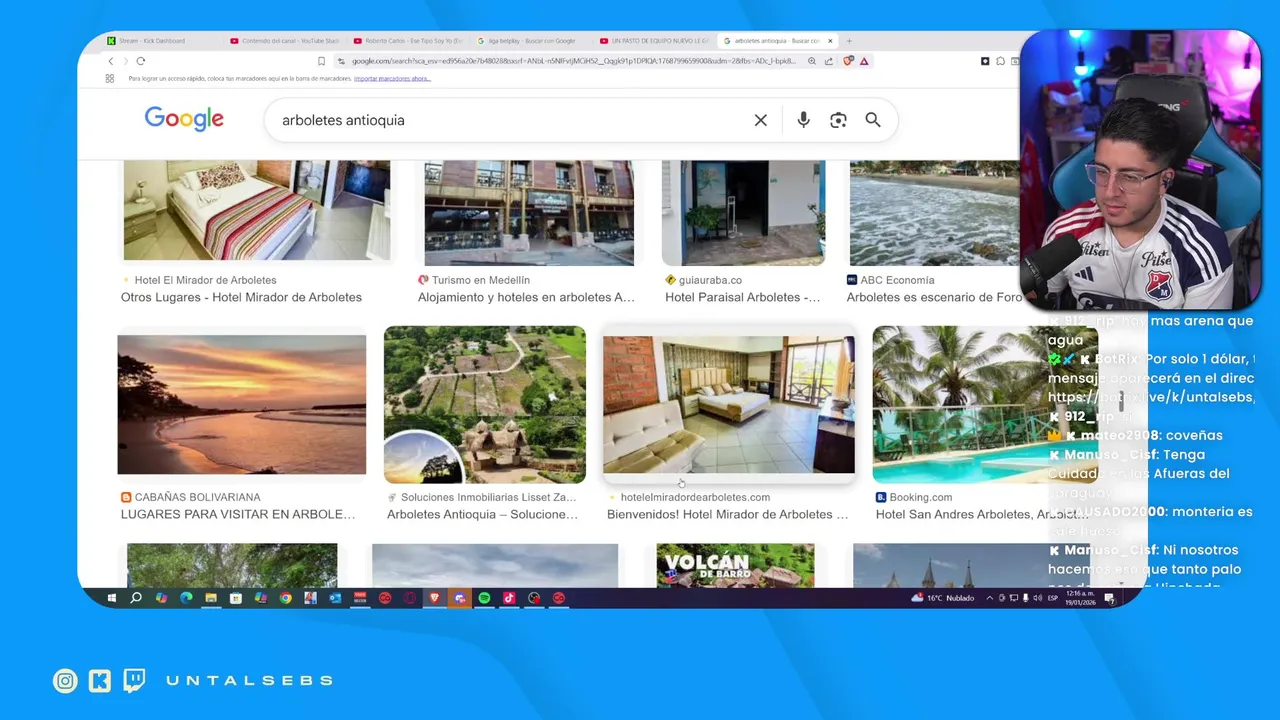Switch to Roberto Carlos YouTube tab
Image resolution: width=1280 pixels, height=720 pixels.
408,41
